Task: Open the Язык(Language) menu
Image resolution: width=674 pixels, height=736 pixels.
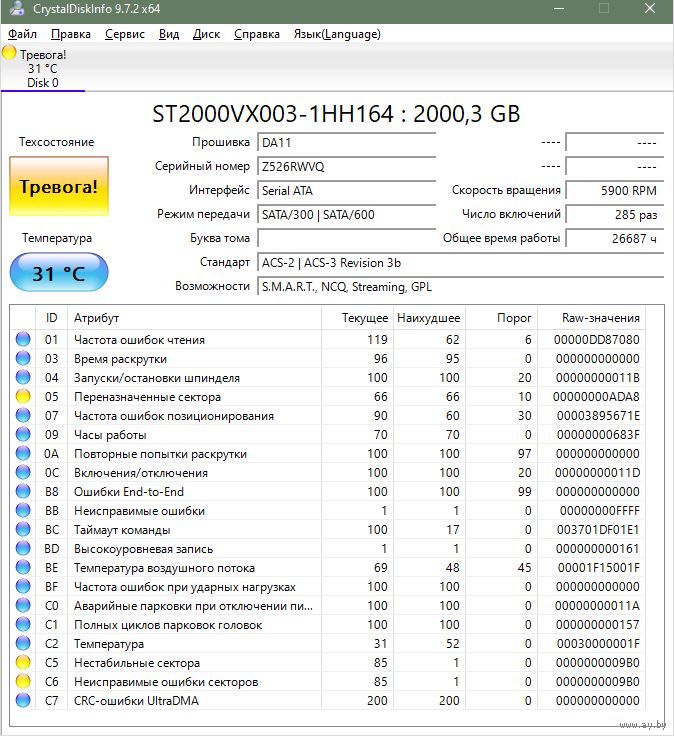Action: coord(336,34)
